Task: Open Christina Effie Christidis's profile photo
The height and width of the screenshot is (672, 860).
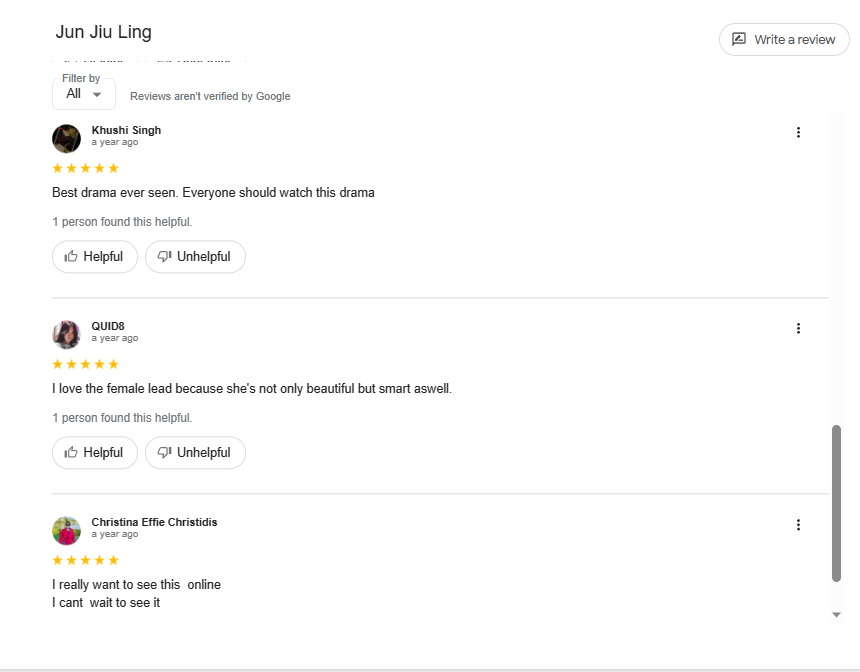Action: click(x=67, y=530)
